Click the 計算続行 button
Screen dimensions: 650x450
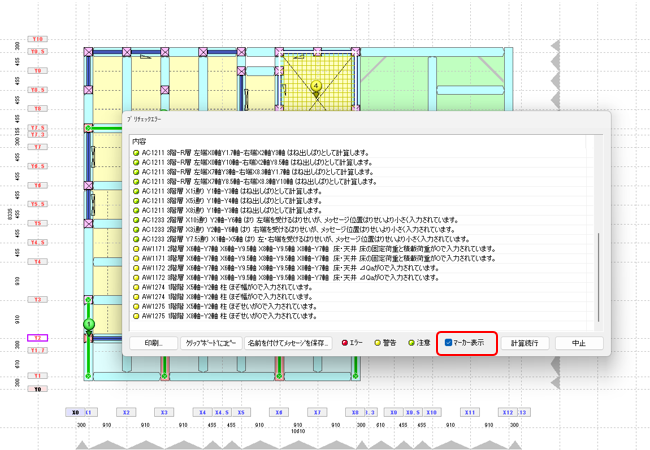tap(525, 343)
